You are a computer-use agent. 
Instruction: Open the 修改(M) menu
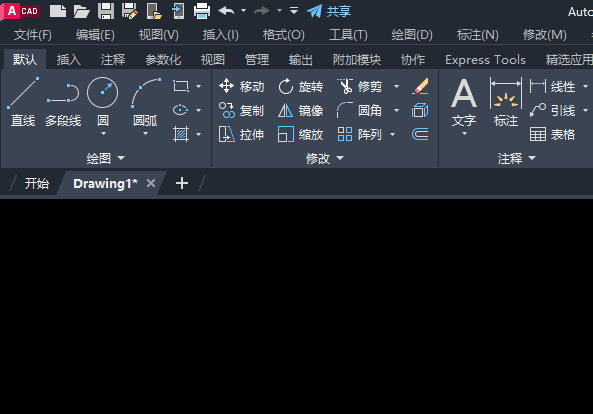(x=545, y=35)
